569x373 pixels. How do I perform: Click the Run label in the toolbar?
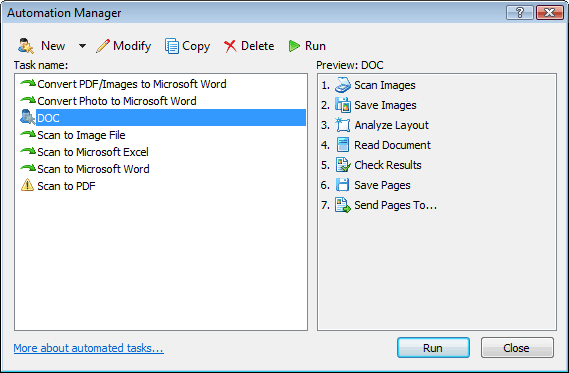click(315, 46)
